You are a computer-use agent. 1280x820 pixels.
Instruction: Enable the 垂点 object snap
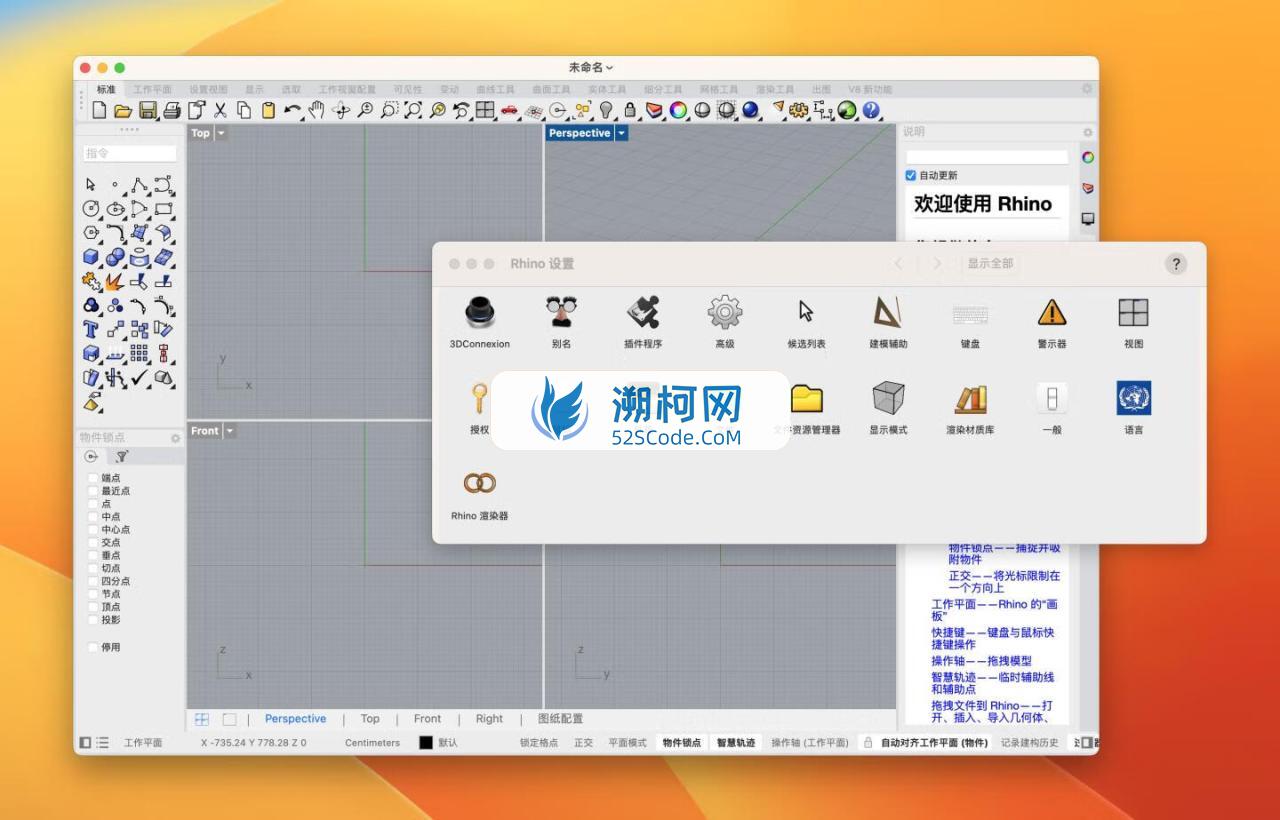point(93,555)
